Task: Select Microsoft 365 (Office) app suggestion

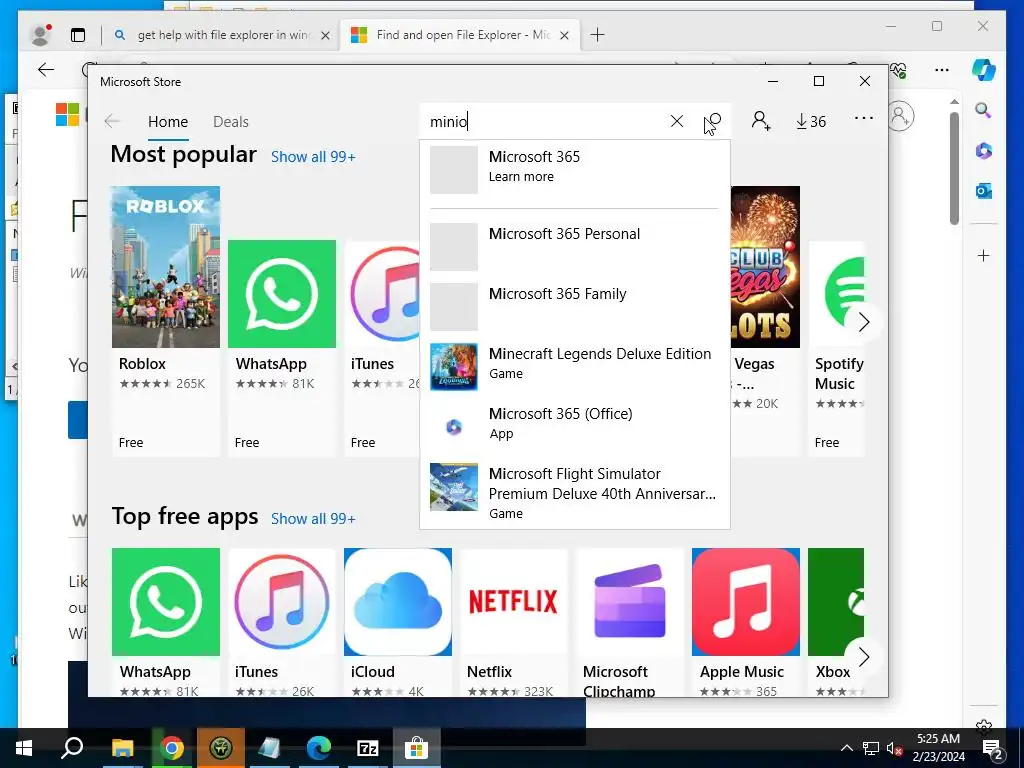Action: point(575,426)
